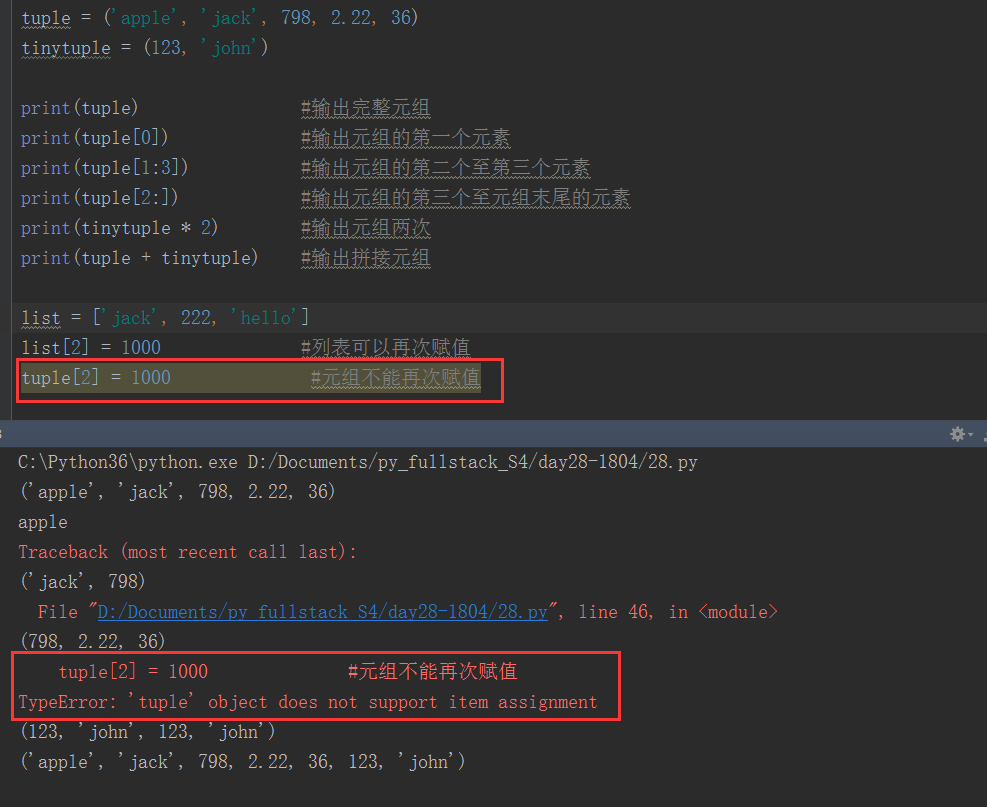Click console command line 'C:\Python36\python.exe'
Image resolution: width=987 pixels, height=807 pixels.
click(x=128, y=462)
